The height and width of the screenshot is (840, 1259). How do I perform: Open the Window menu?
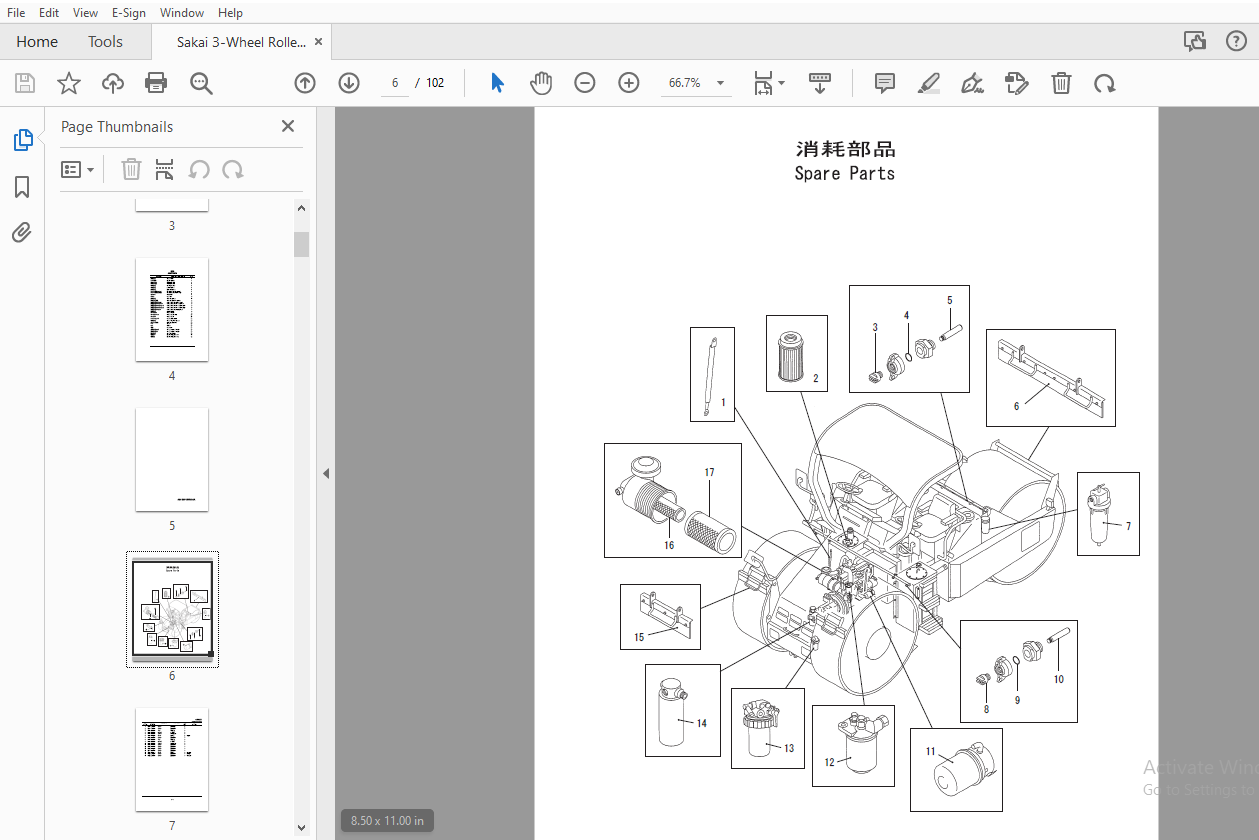(182, 12)
